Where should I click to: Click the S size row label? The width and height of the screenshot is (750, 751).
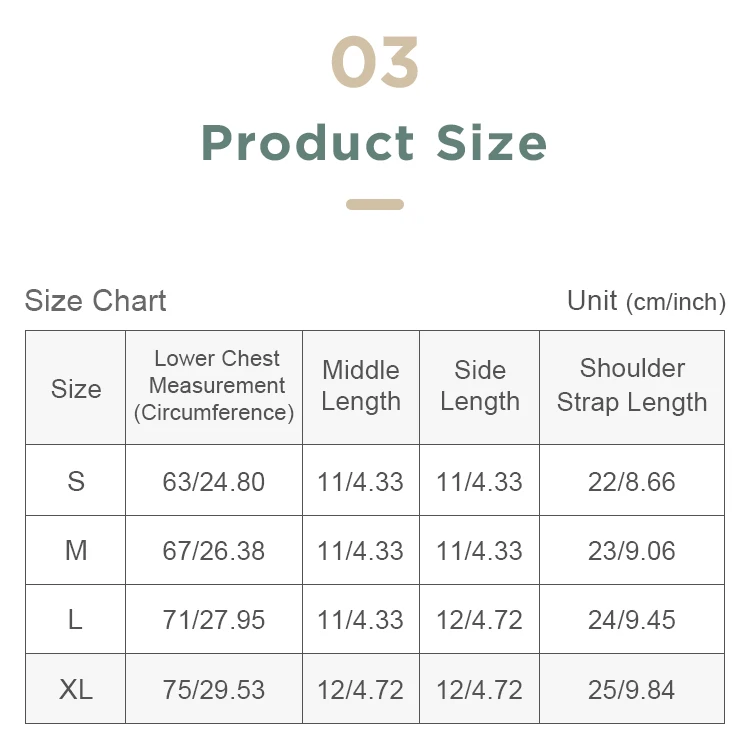[76, 481]
